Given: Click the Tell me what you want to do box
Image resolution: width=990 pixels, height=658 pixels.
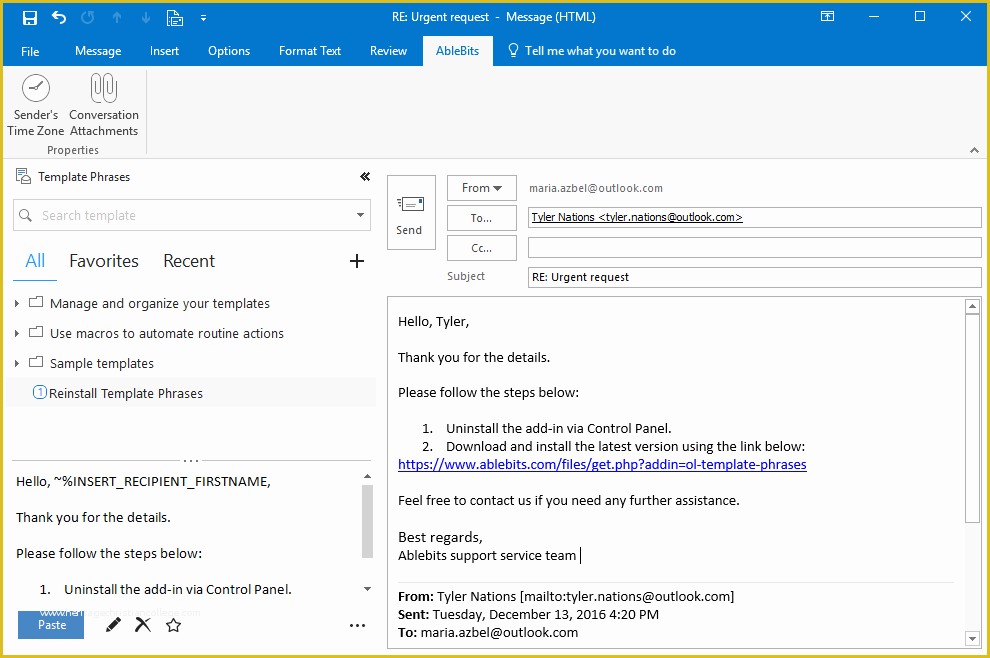Looking at the screenshot, I should (592, 51).
